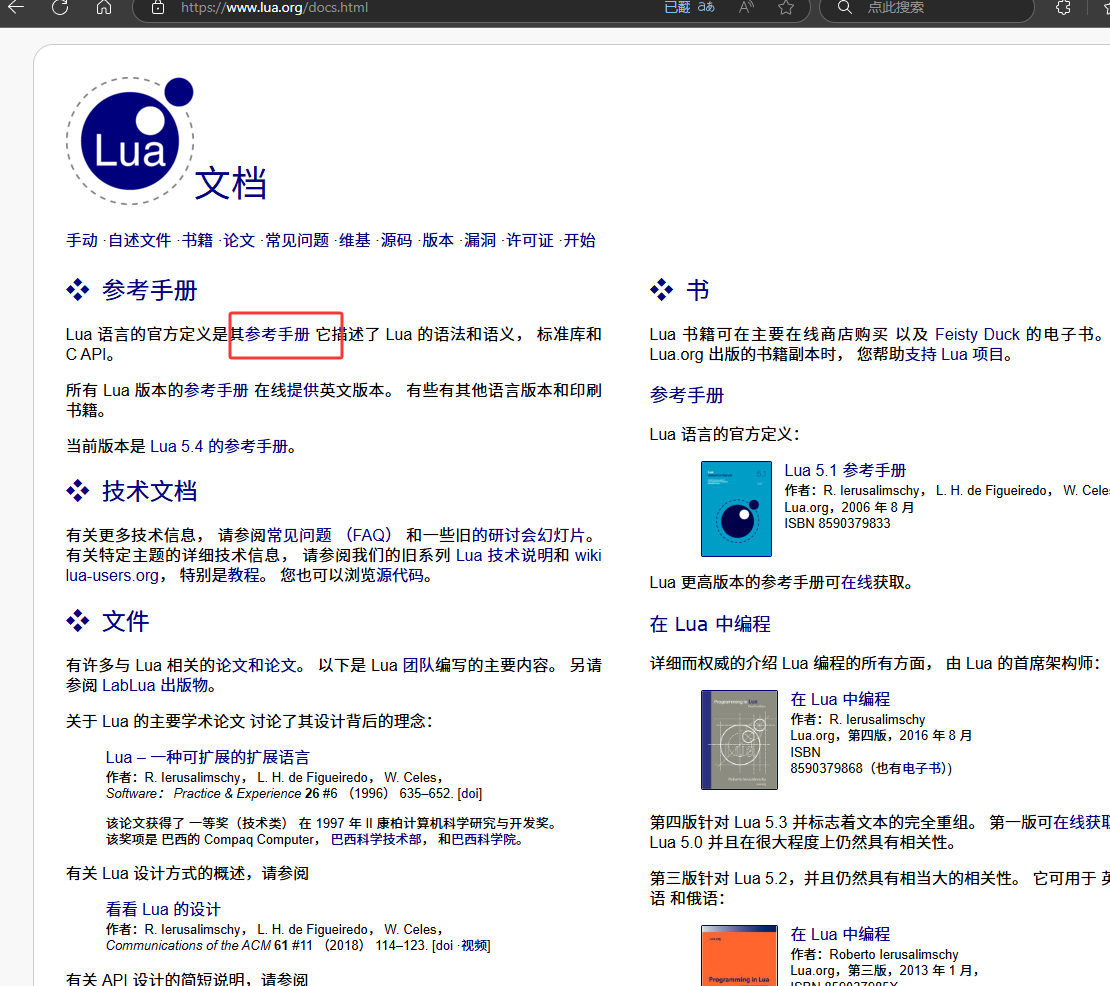Open the Lua 5.1 参考手册 link
The width and height of the screenshot is (1110, 986).
[x=846, y=470]
